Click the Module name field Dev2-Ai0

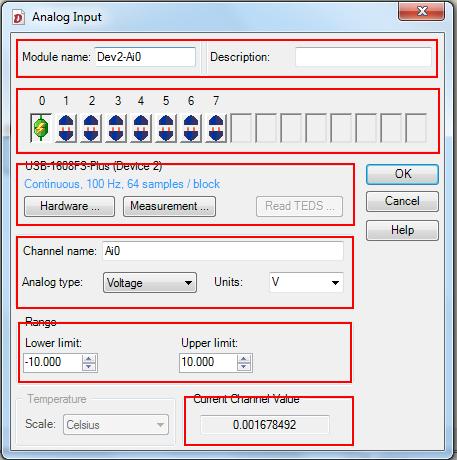point(145,57)
